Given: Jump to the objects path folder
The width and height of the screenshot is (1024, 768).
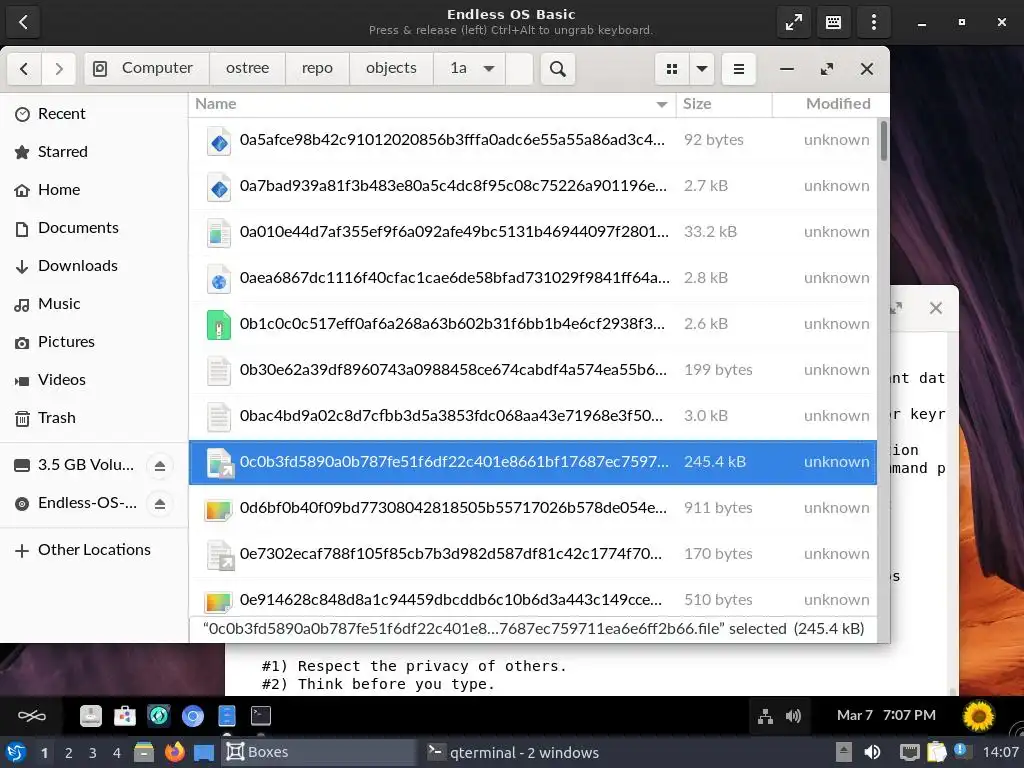Looking at the screenshot, I should coord(391,69).
